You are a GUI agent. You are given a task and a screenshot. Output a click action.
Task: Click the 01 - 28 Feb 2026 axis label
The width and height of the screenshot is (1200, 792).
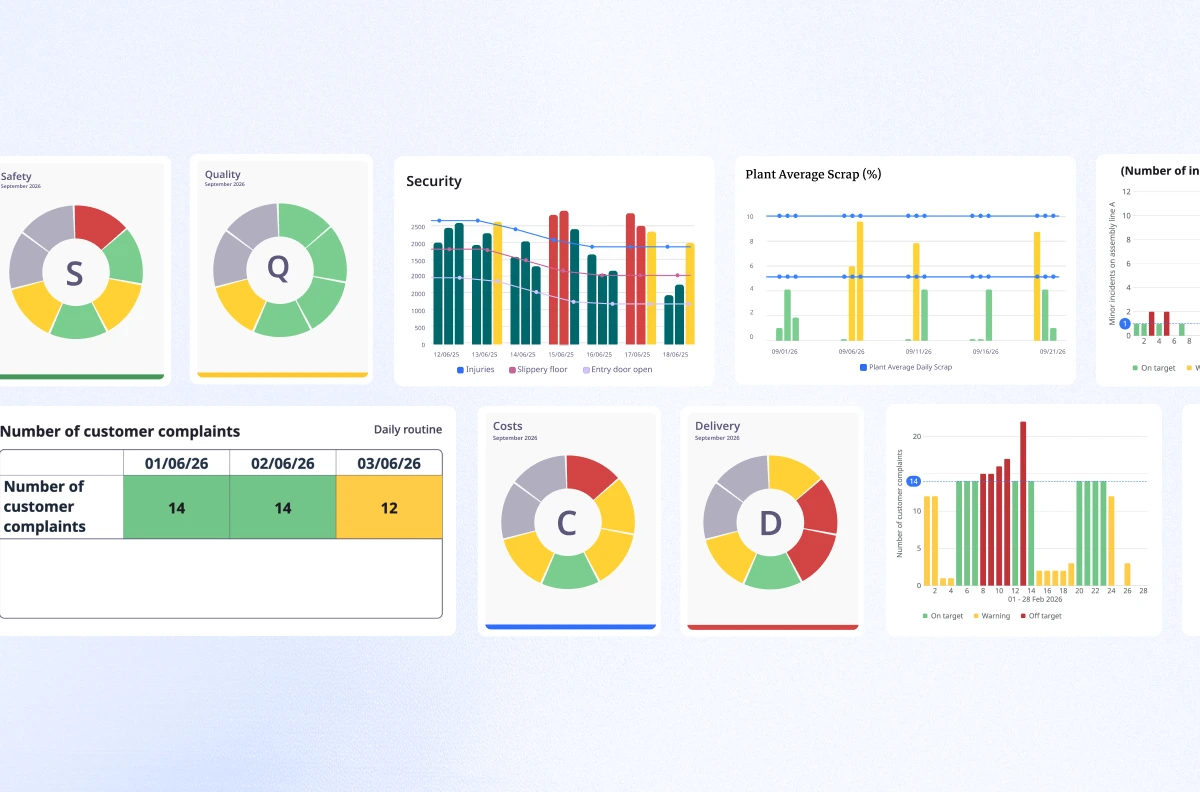[x=1034, y=599]
